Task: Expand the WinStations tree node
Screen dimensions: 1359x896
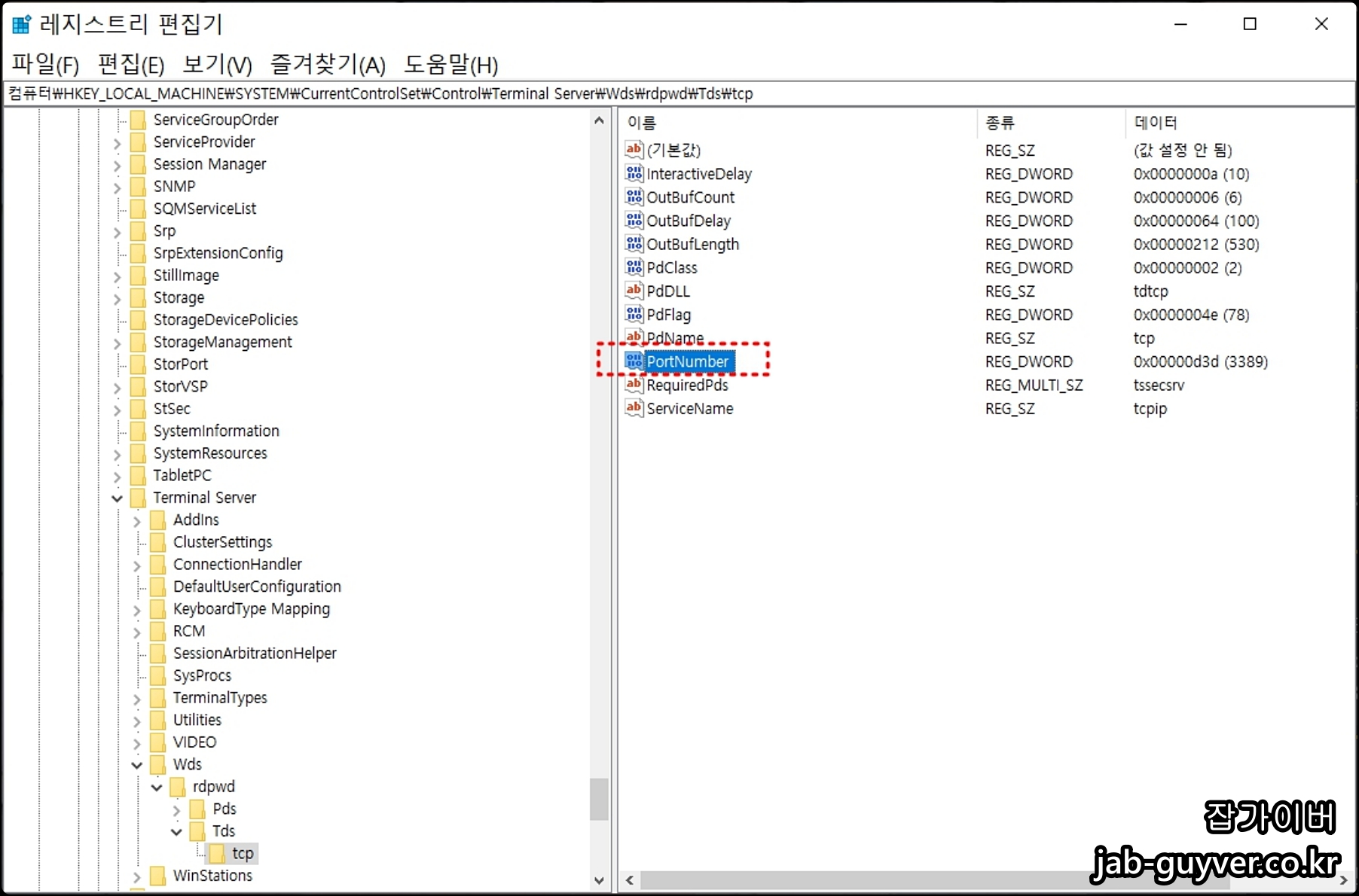Action: coord(137,876)
